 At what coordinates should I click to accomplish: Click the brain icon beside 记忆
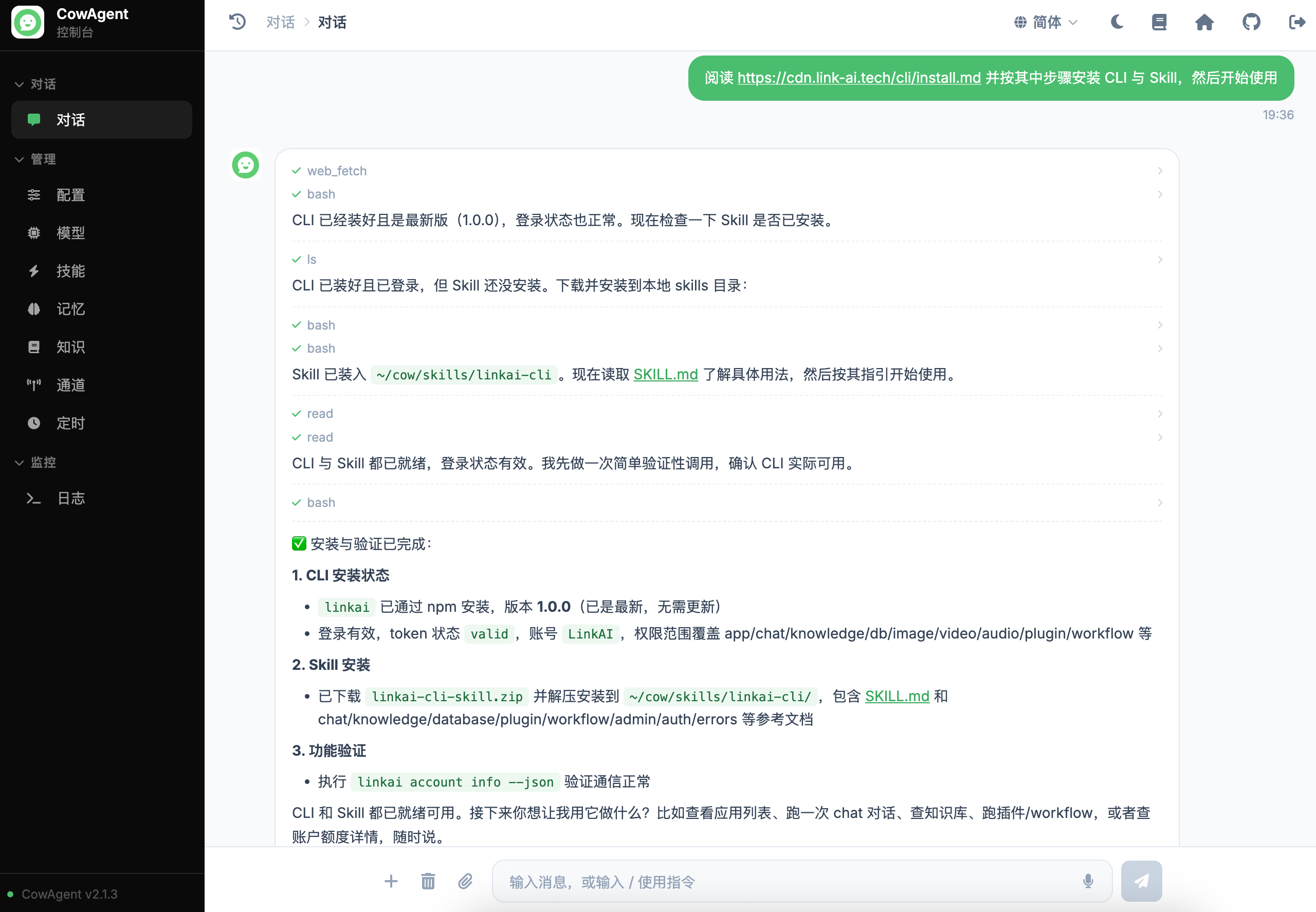(34, 308)
